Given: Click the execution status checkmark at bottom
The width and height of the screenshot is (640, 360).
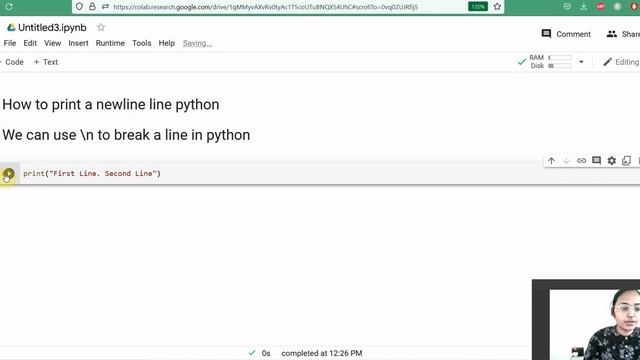Looking at the screenshot, I should pyautogui.click(x=252, y=353).
